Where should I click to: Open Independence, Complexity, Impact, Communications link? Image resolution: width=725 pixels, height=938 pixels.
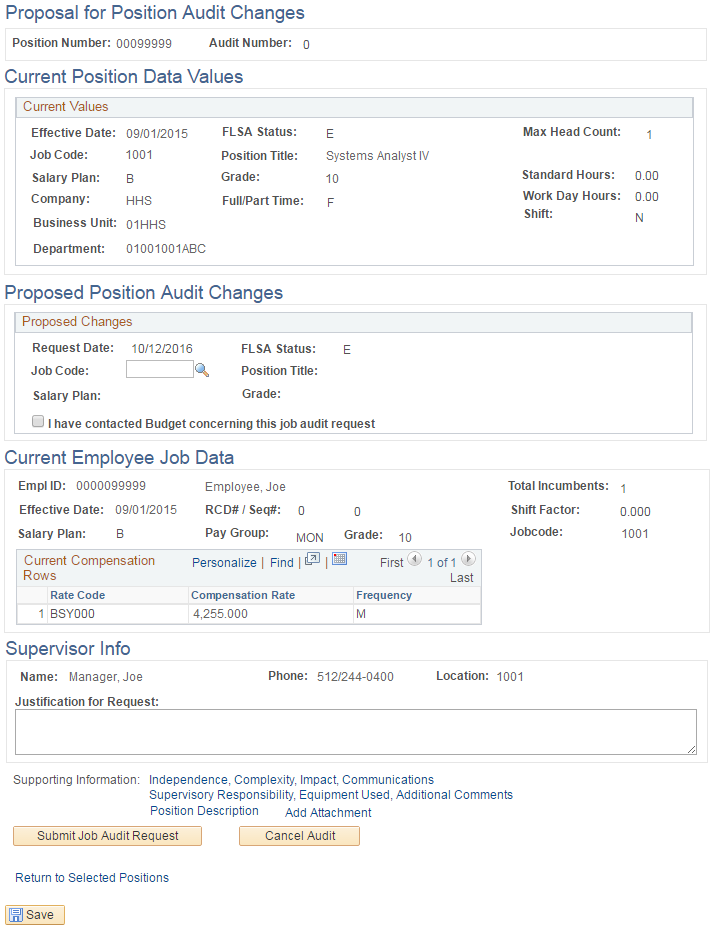coord(291,780)
